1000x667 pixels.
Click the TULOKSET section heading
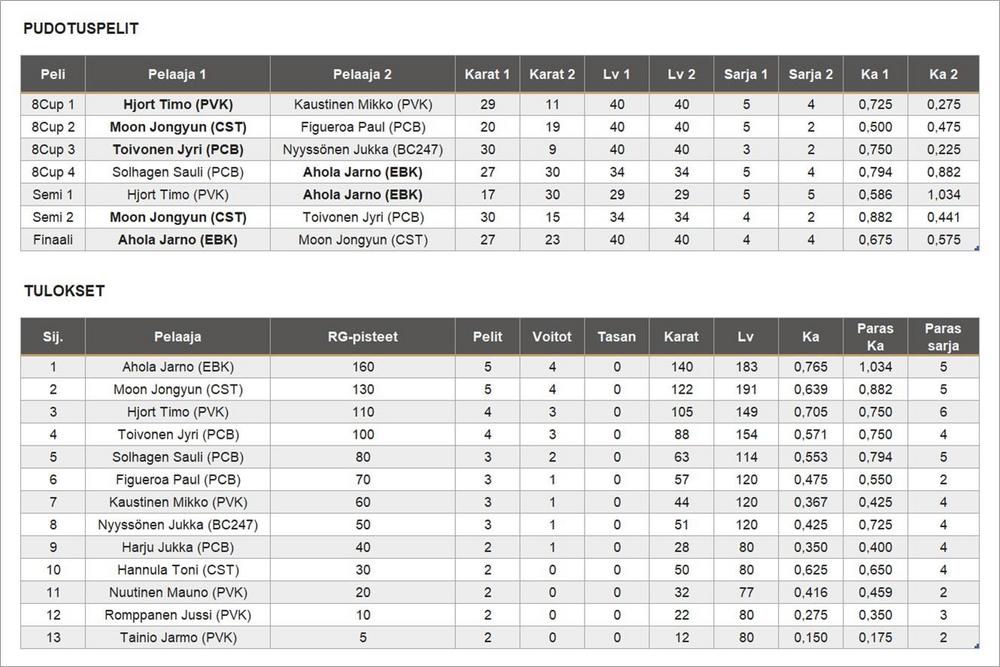pyautogui.click(x=65, y=291)
